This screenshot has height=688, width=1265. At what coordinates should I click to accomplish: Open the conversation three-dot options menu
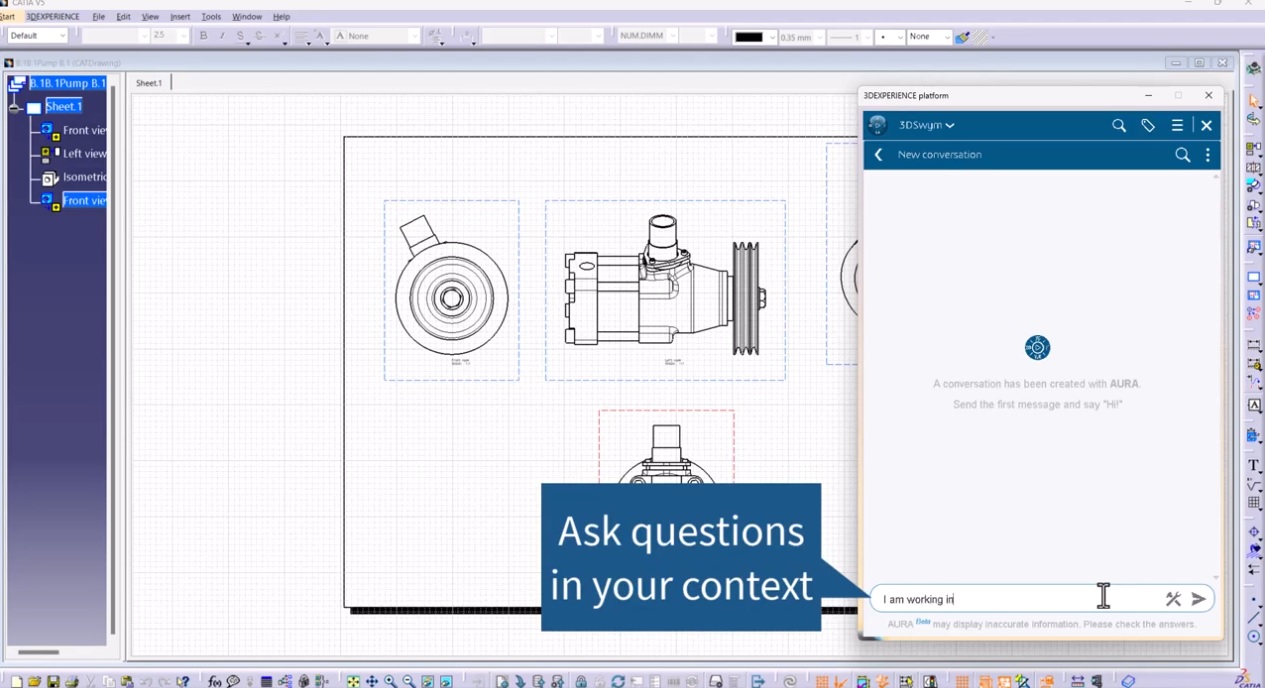1208,155
